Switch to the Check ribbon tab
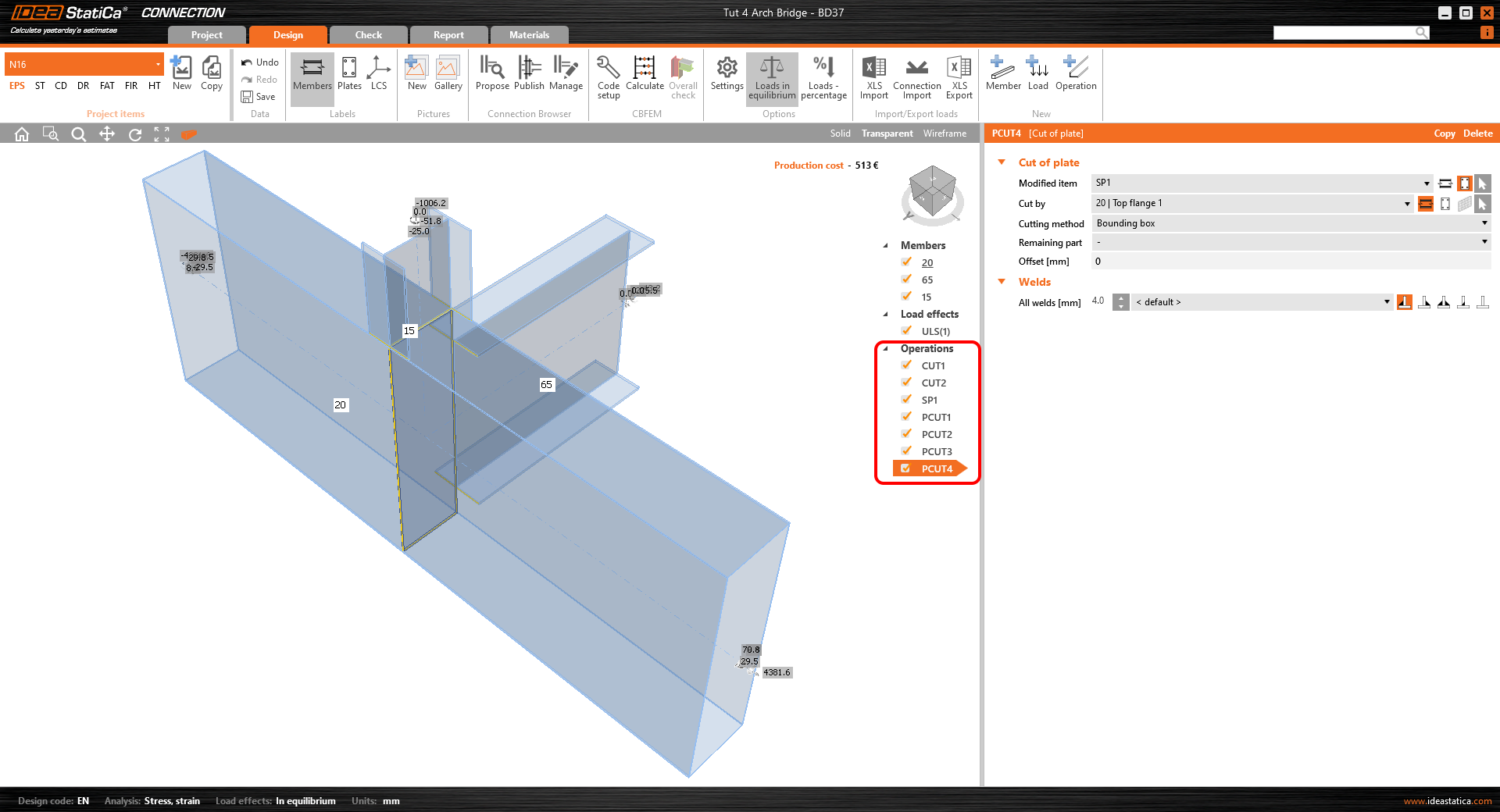Viewport: 1500px width, 812px height. 368,34
